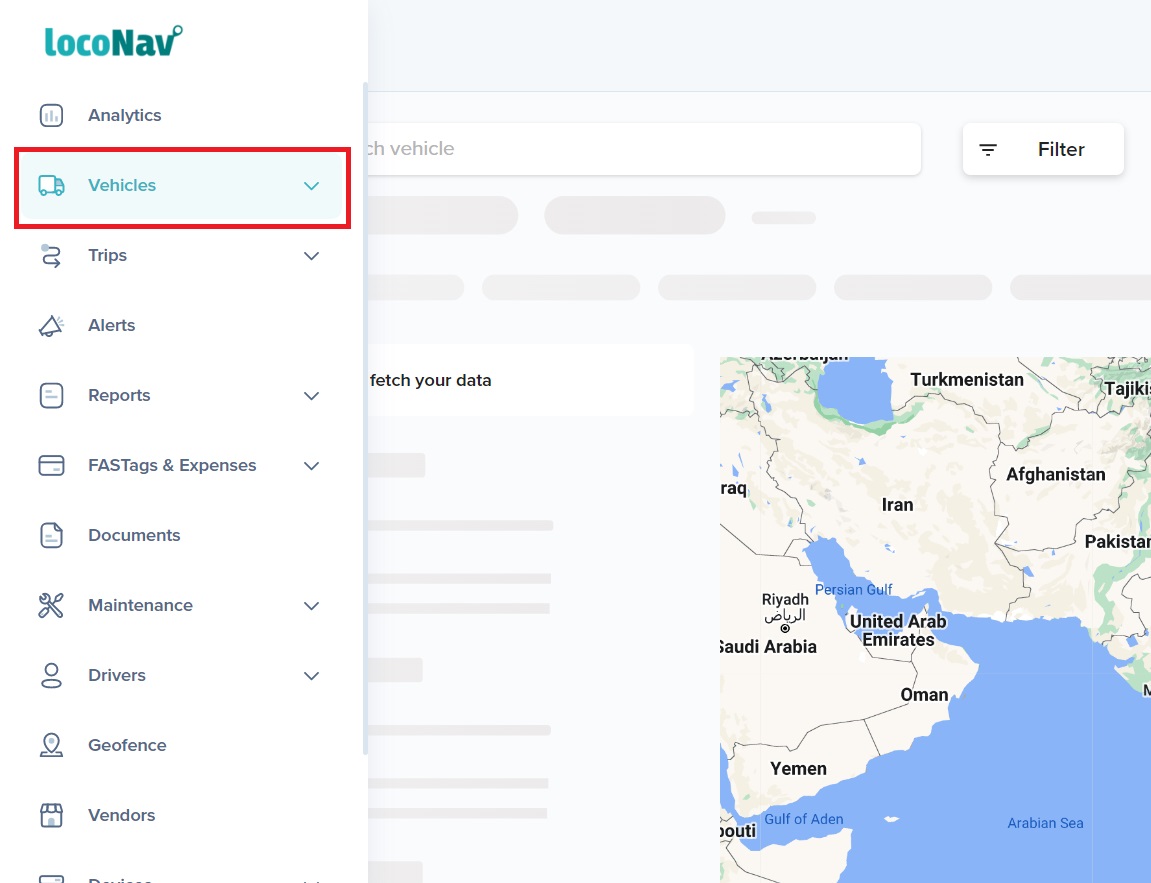Click the Vendors store icon
1151x883 pixels.
coord(51,815)
